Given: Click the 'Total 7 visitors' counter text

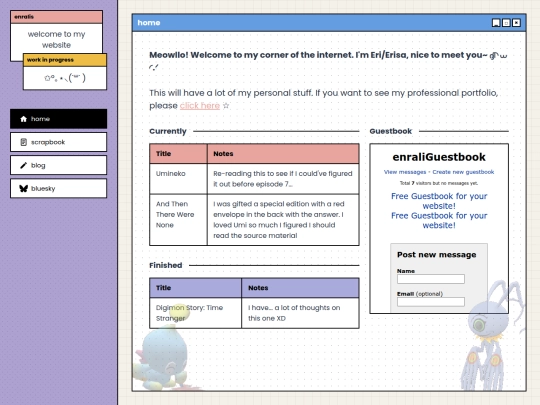Looking at the screenshot, I should coord(439,183).
